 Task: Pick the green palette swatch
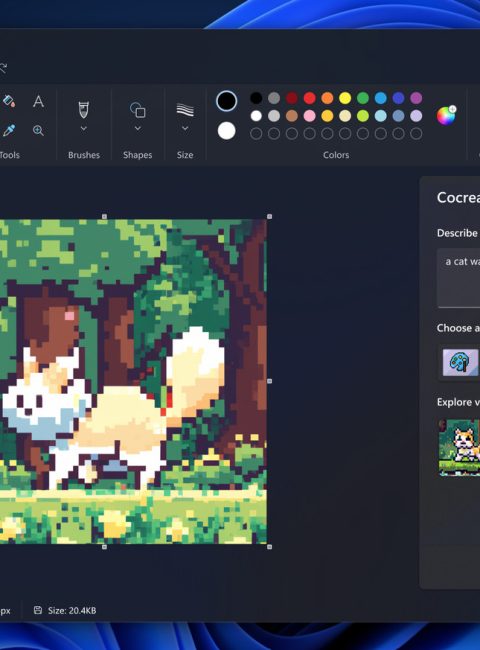coord(363,98)
